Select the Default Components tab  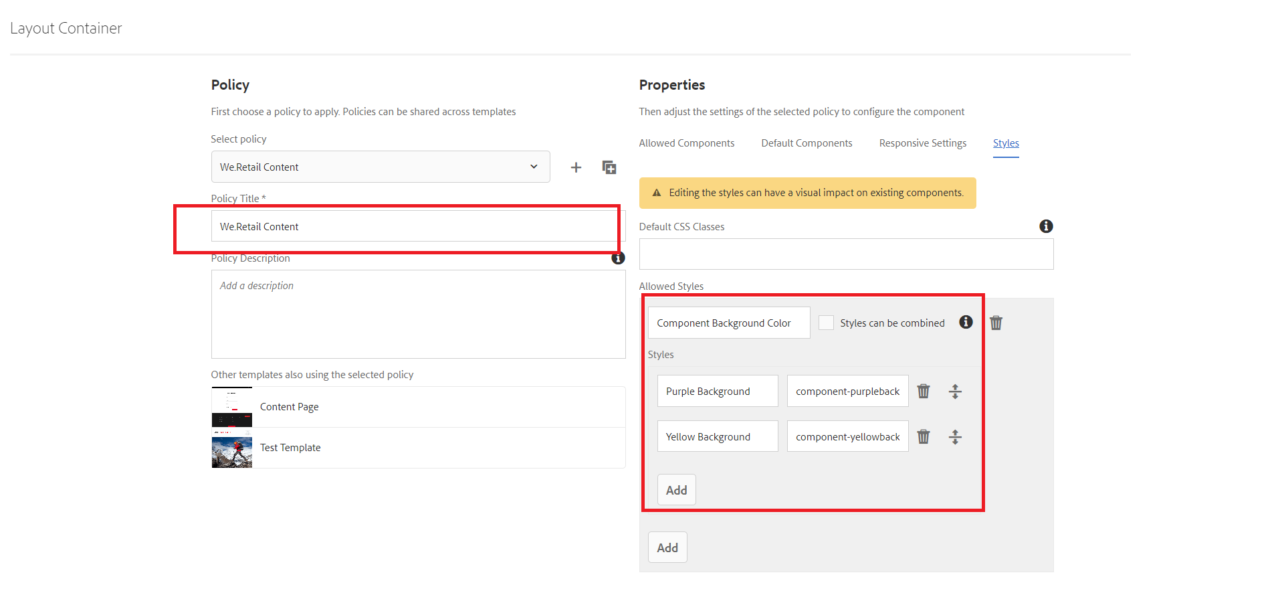(806, 143)
